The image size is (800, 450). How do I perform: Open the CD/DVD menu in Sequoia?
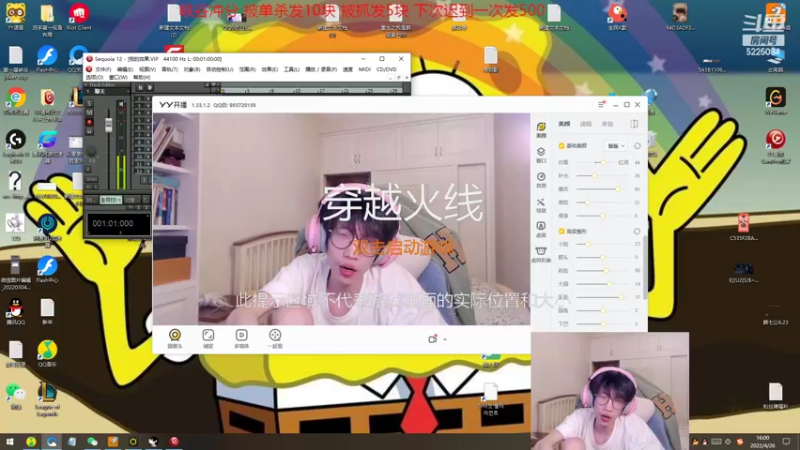tap(386, 69)
